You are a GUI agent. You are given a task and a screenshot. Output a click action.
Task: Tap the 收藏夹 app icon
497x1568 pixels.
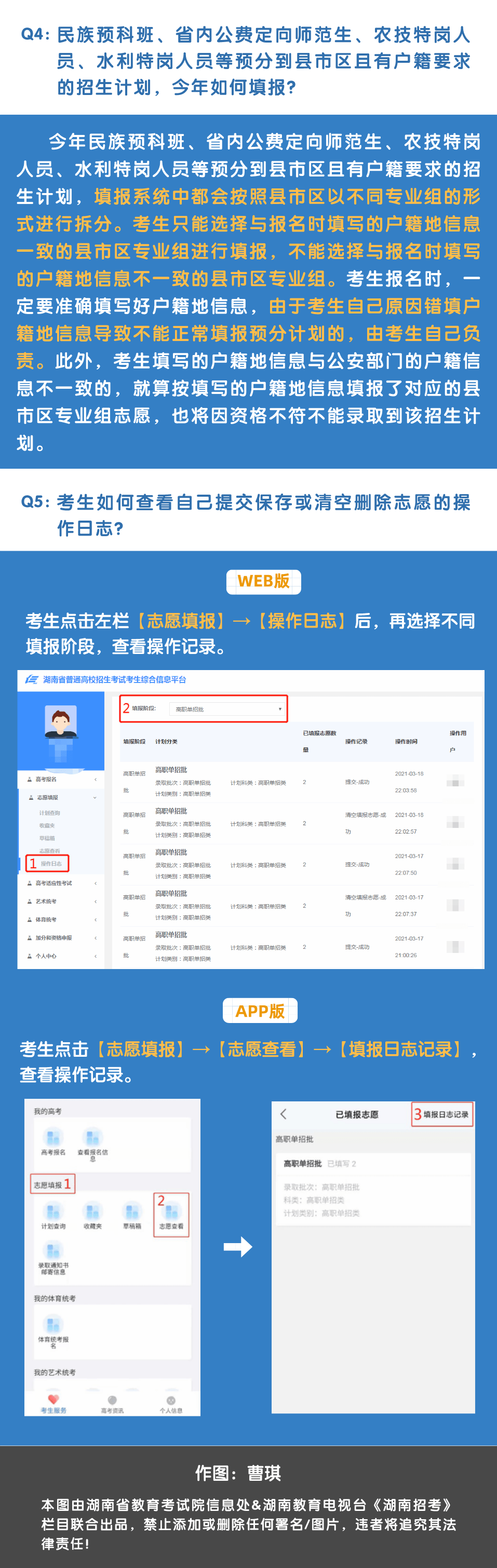(92, 1216)
